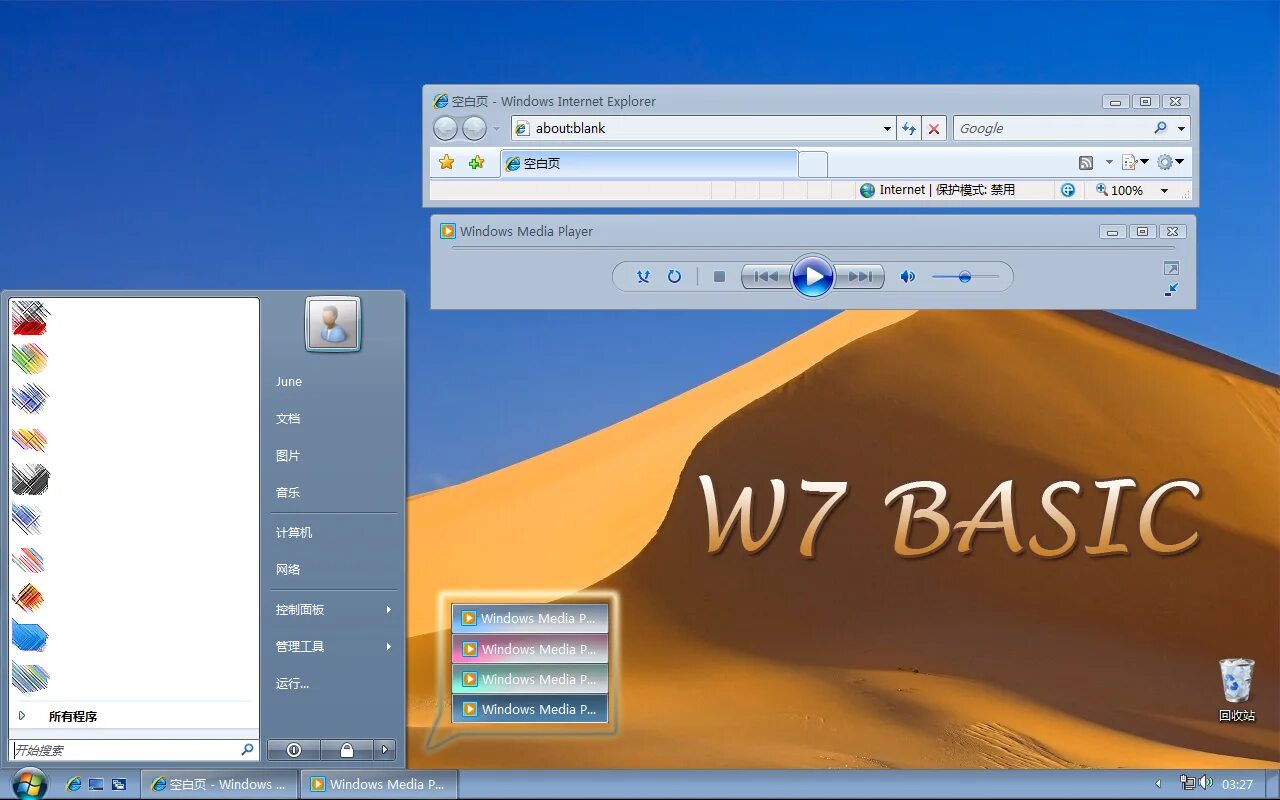Screen dimensions: 1280x800
Task: Click the 100% zoom level button
Action: point(1120,190)
